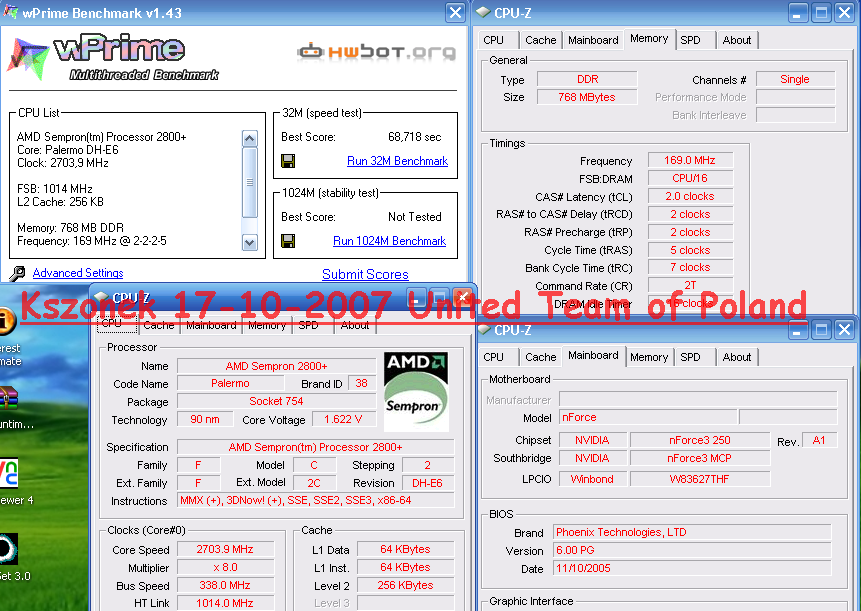Select Memory tab in CPU-Z Mainboard window

click(648, 357)
